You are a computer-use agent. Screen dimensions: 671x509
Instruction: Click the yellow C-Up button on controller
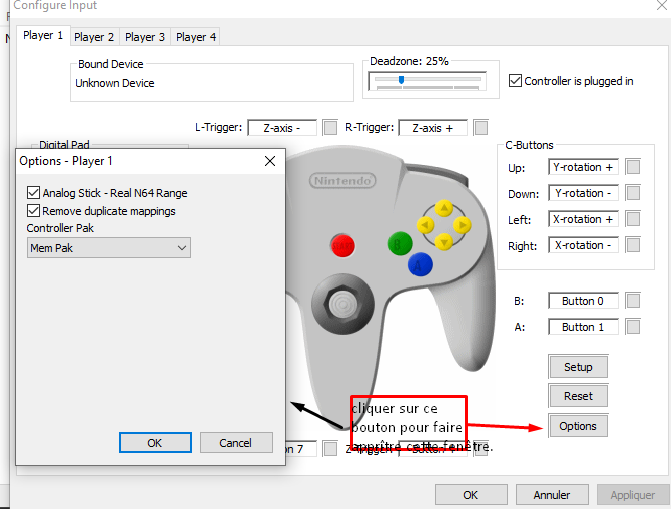pyautogui.click(x=444, y=208)
